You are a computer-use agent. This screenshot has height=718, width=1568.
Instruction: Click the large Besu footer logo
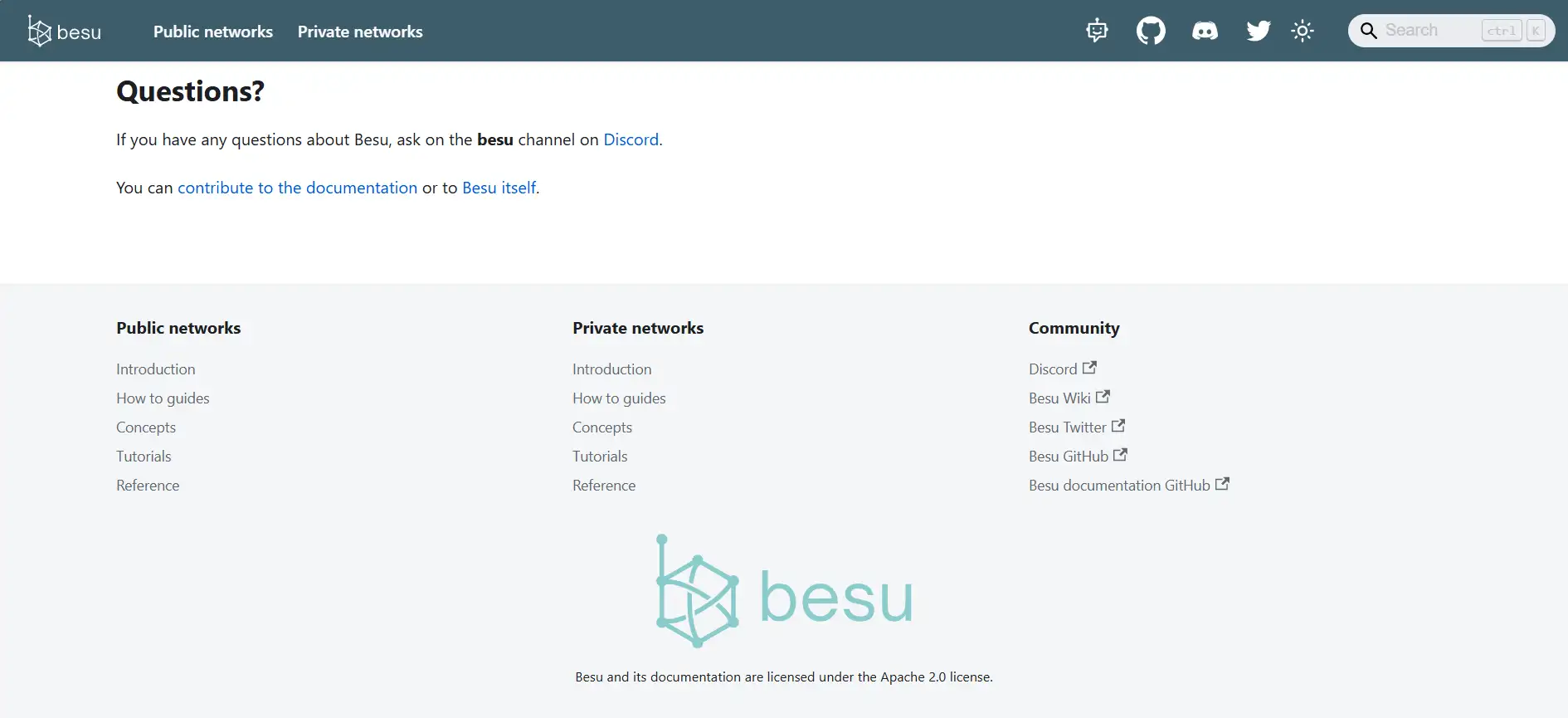tap(784, 592)
